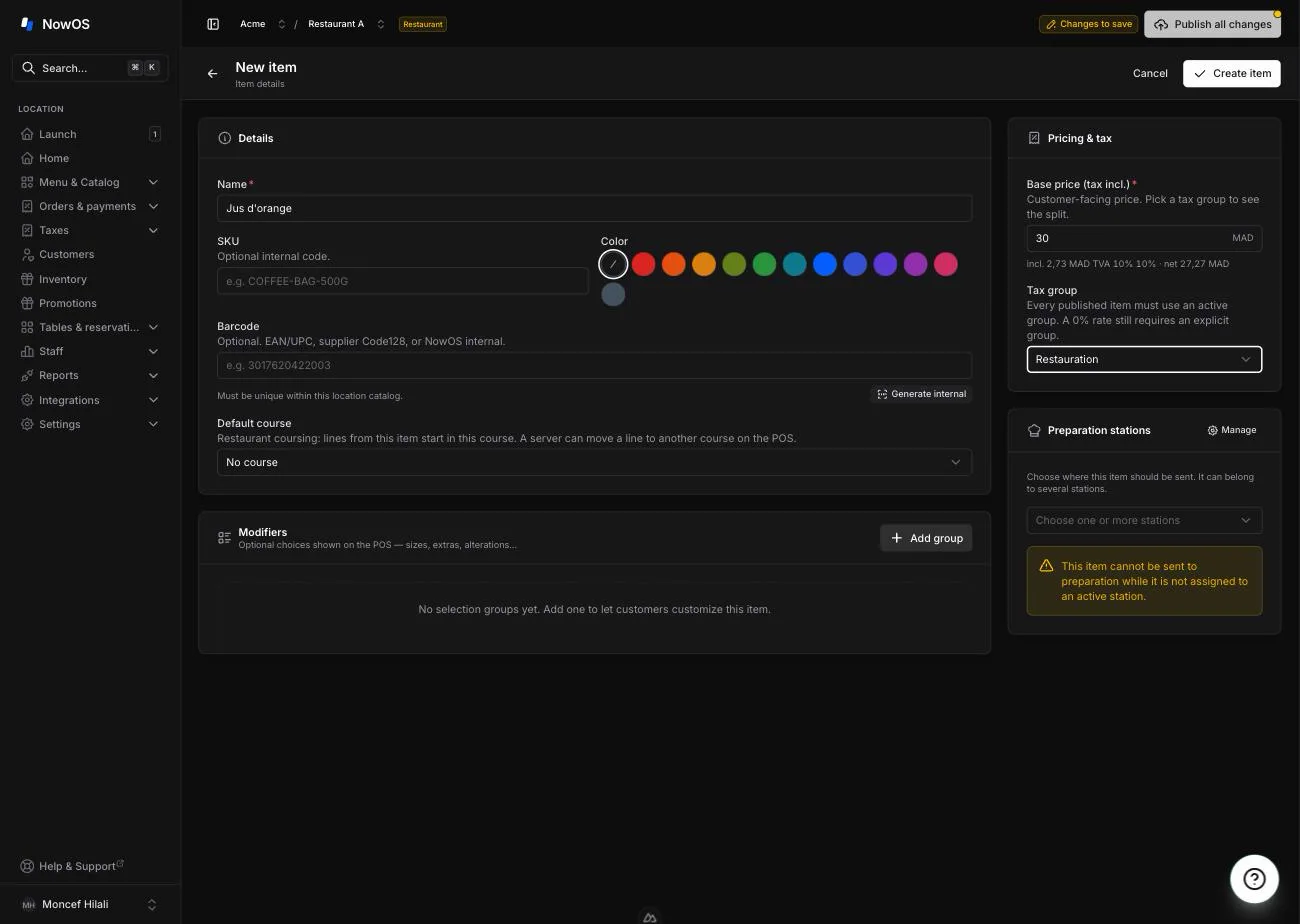Click the Taxes sidebar icon
Image resolution: width=1300 pixels, height=924 pixels.
point(27,230)
